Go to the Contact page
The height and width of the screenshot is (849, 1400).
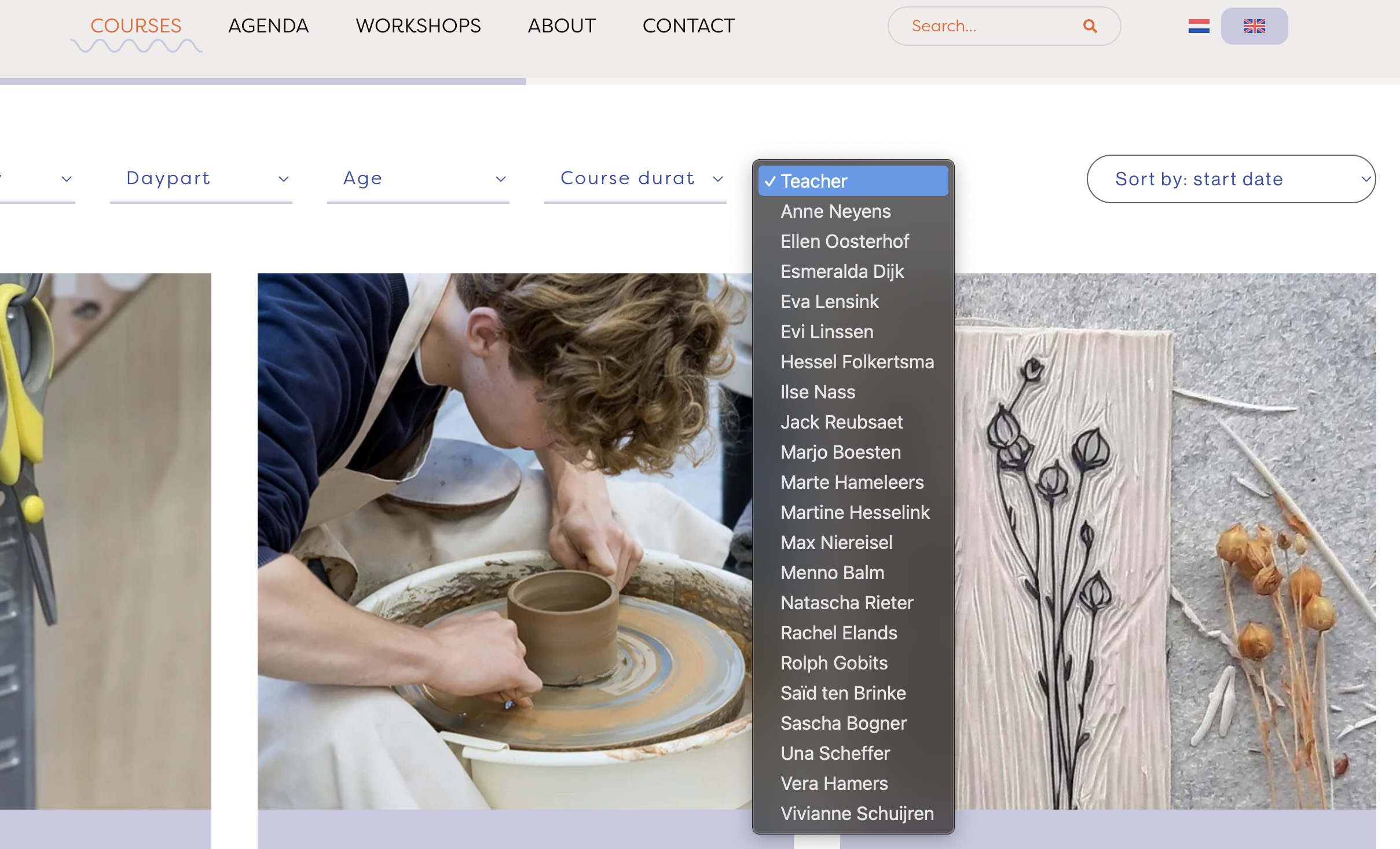click(688, 26)
